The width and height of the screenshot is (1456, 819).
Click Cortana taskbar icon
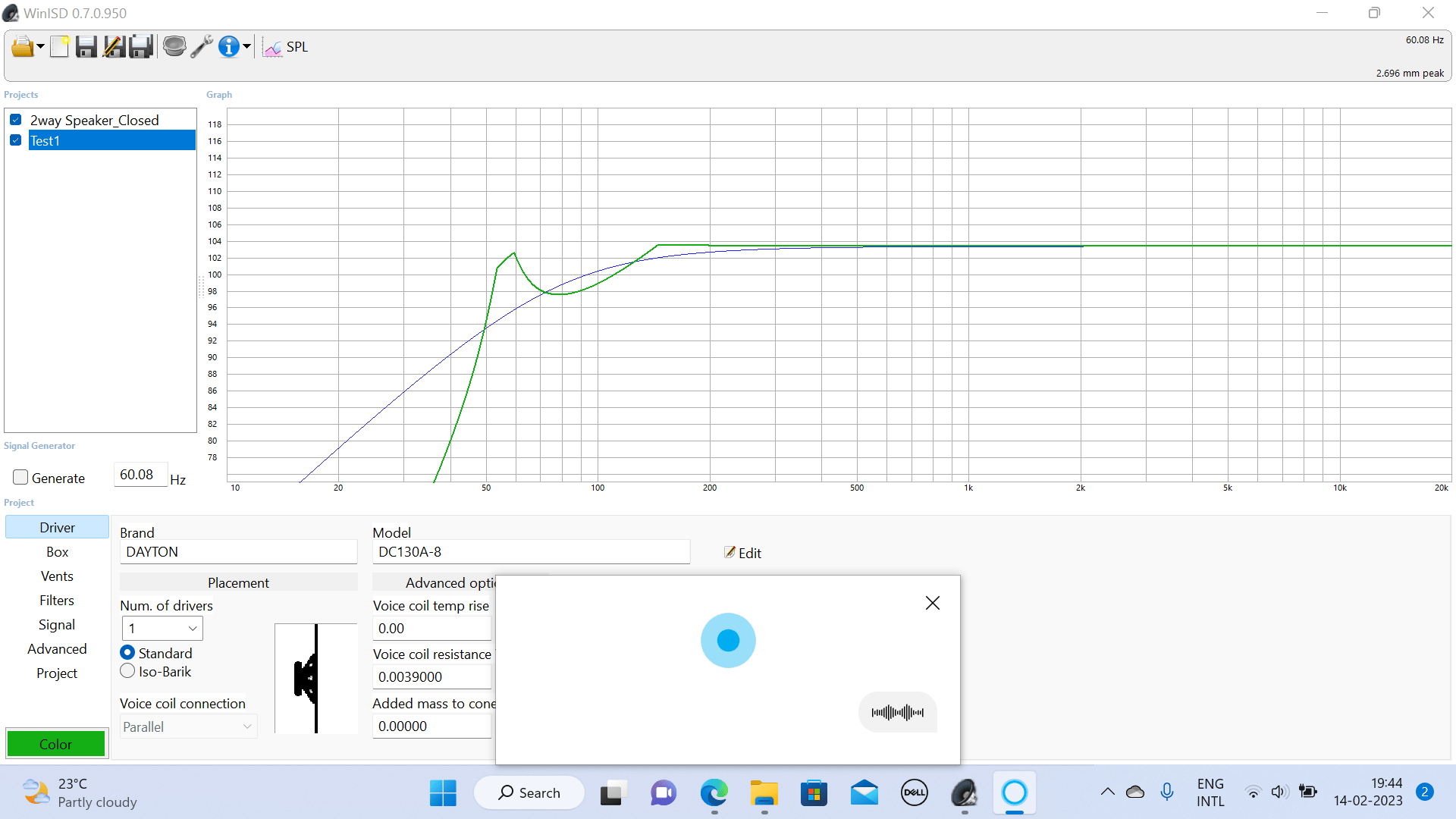tap(1015, 793)
